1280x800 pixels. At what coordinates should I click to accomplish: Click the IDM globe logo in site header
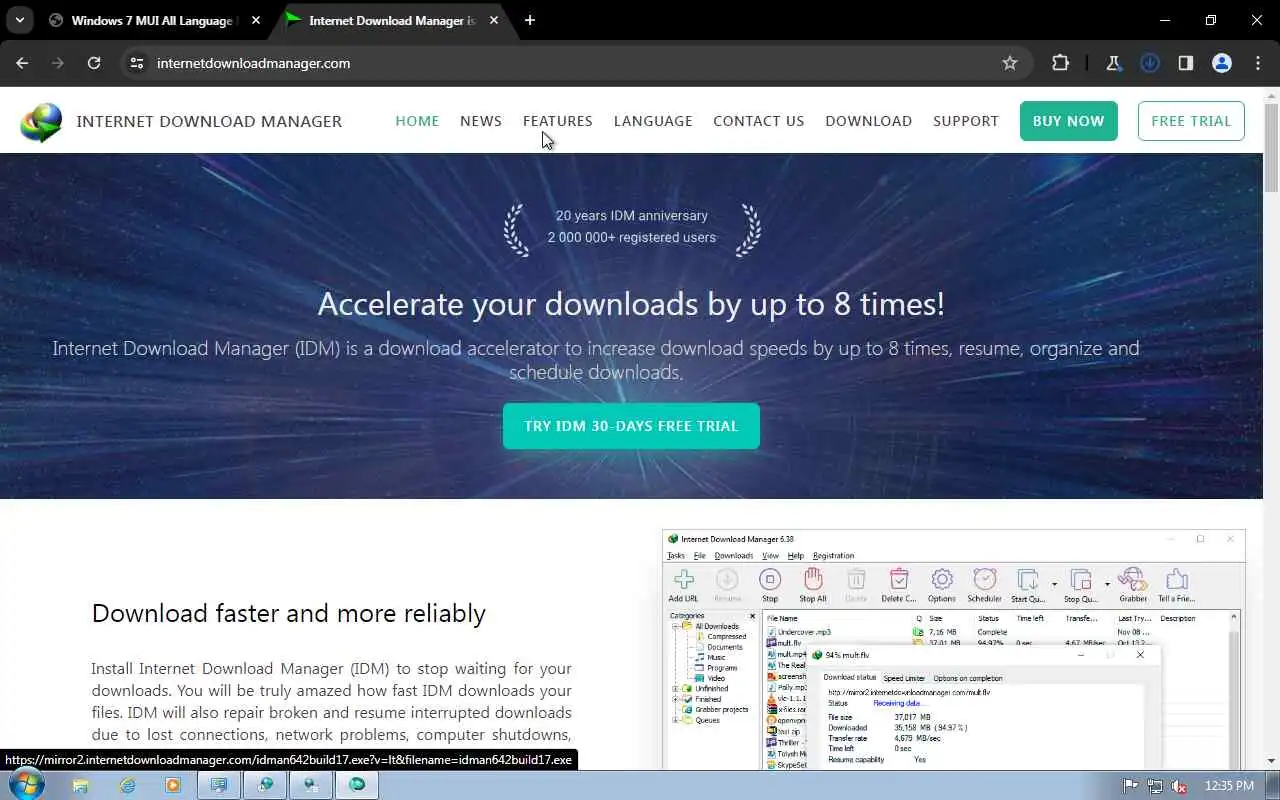point(41,121)
